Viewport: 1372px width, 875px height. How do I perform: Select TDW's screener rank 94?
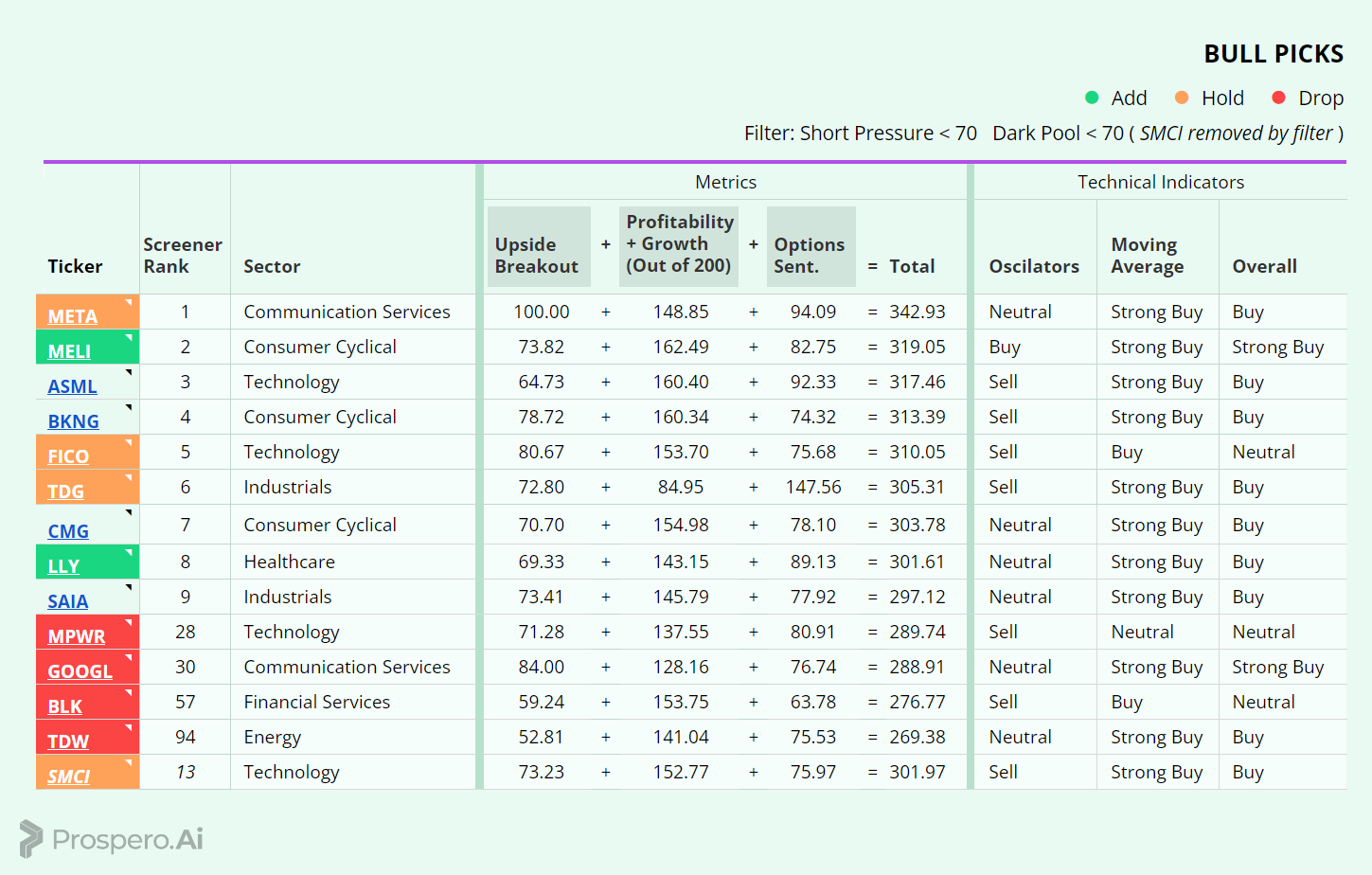186,737
